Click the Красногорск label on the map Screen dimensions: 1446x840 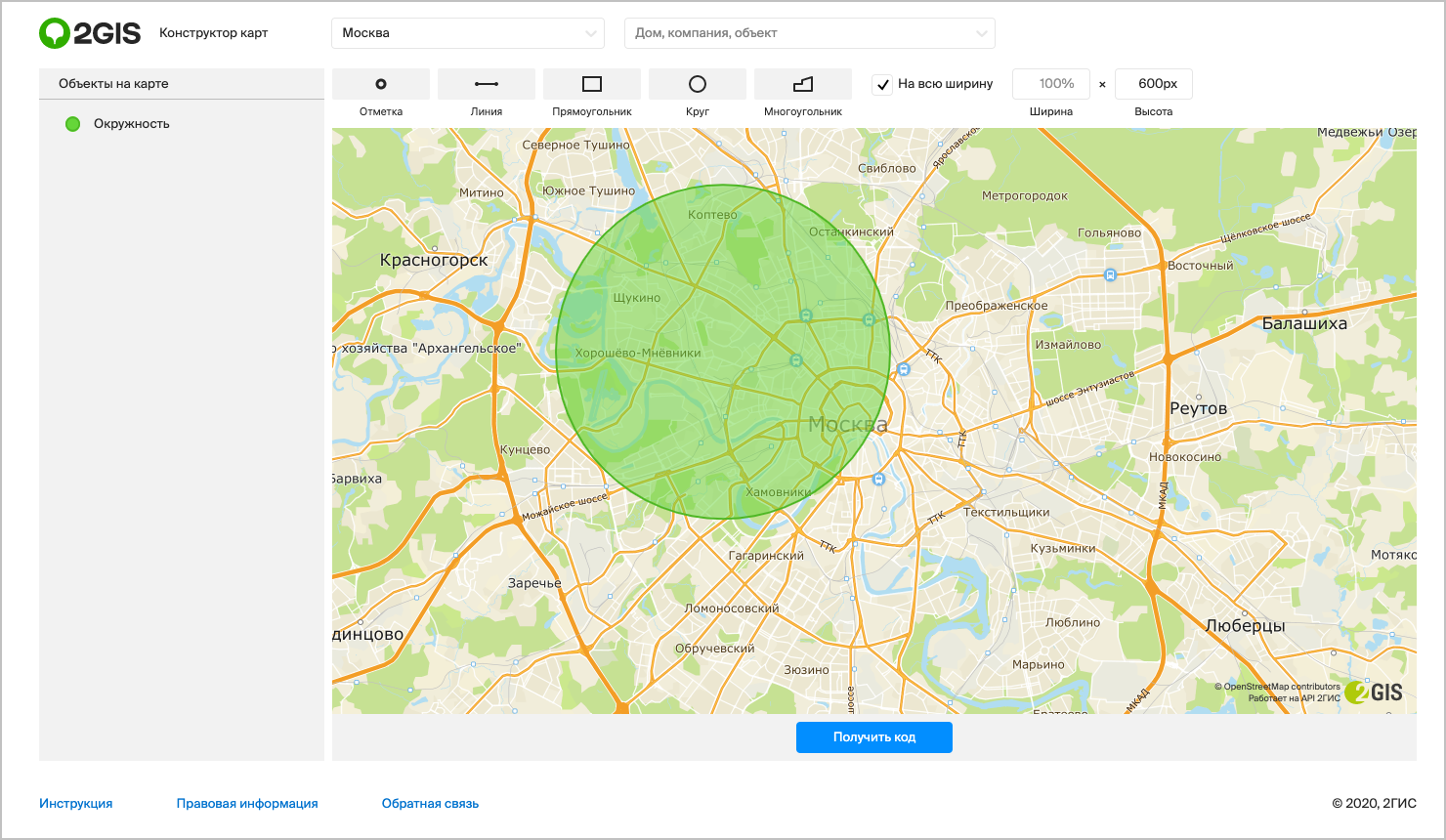[x=434, y=260]
